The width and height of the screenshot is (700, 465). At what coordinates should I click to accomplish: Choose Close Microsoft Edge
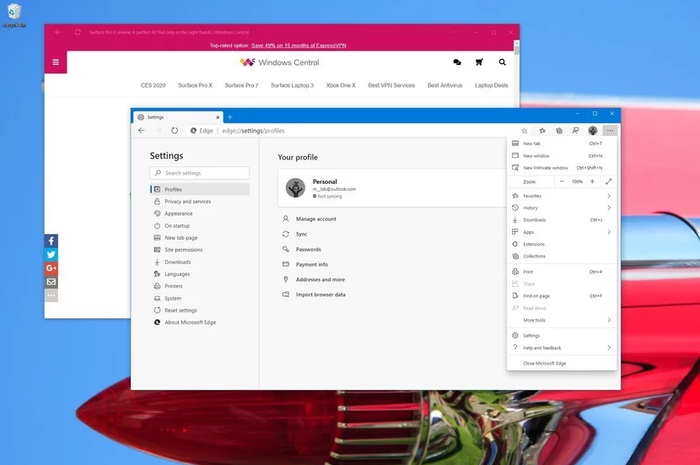click(562, 363)
